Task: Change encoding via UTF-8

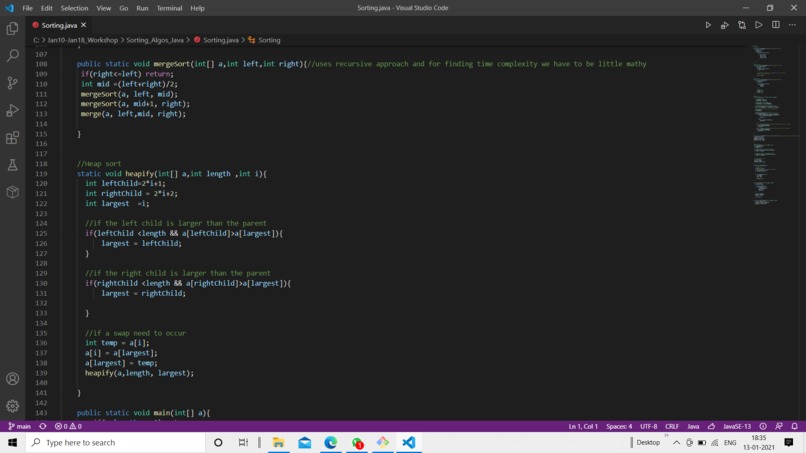Action: coord(648,426)
